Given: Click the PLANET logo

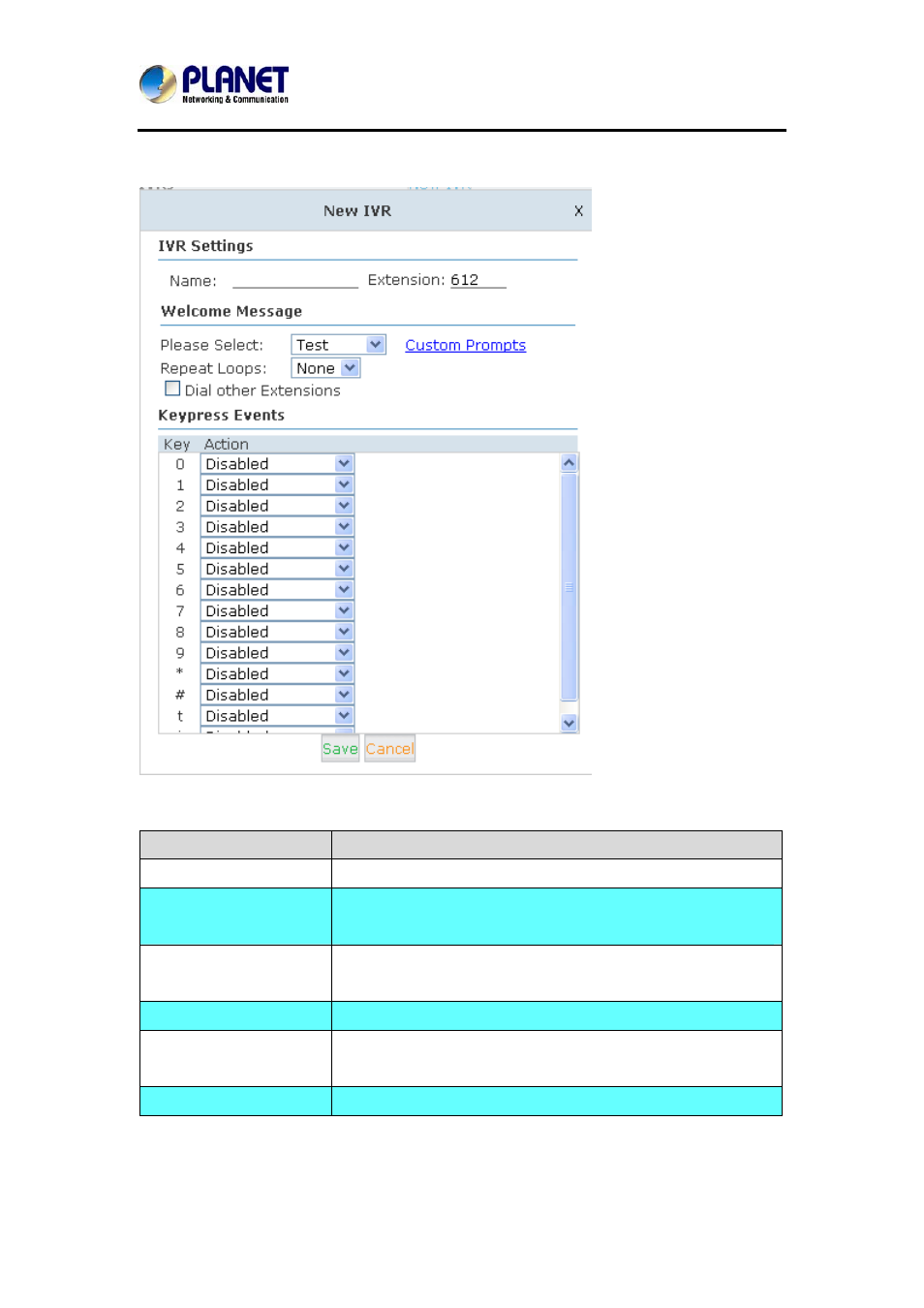Looking at the screenshot, I should tap(214, 84).
